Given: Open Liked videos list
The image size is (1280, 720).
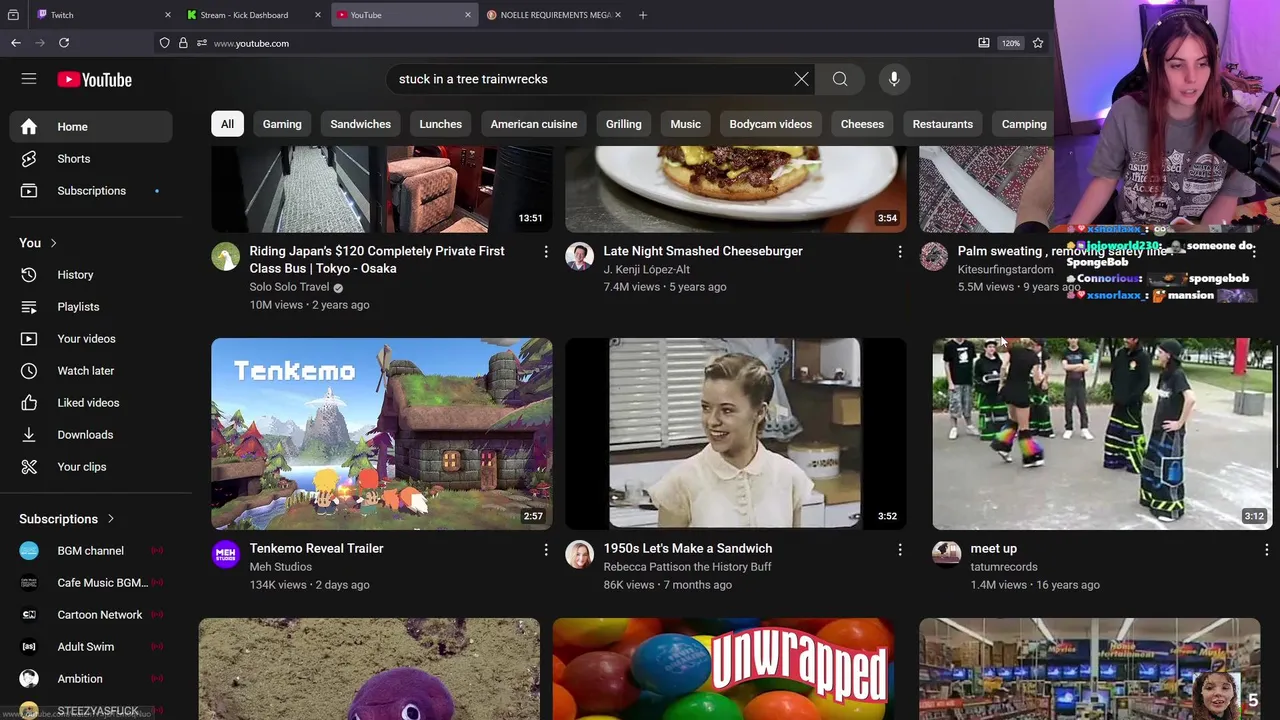Looking at the screenshot, I should point(91,403).
